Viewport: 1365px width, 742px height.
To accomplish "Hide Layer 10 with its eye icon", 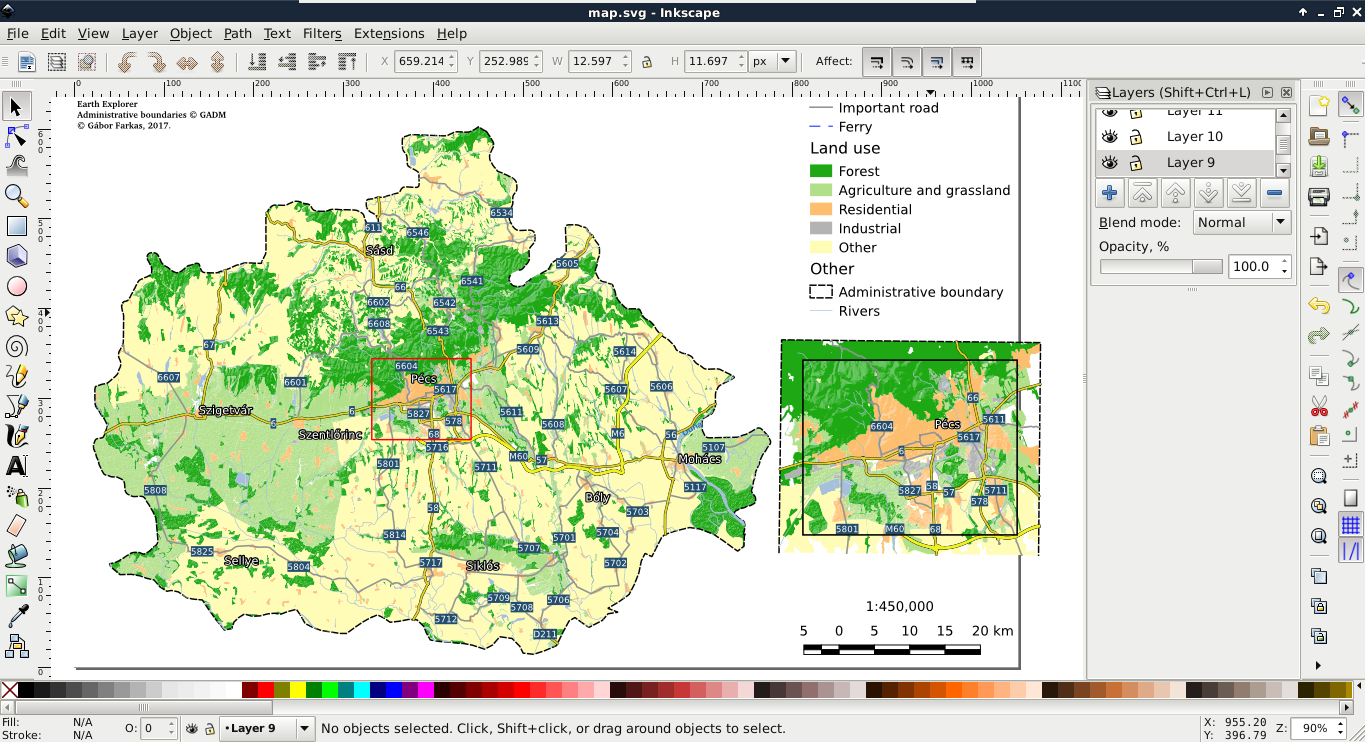I will point(1109,137).
